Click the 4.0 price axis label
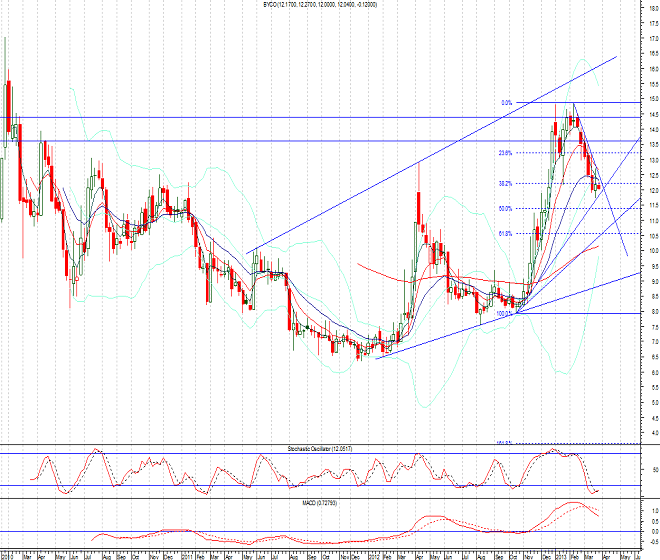Screen dimensions: 660x560 (x=651, y=433)
